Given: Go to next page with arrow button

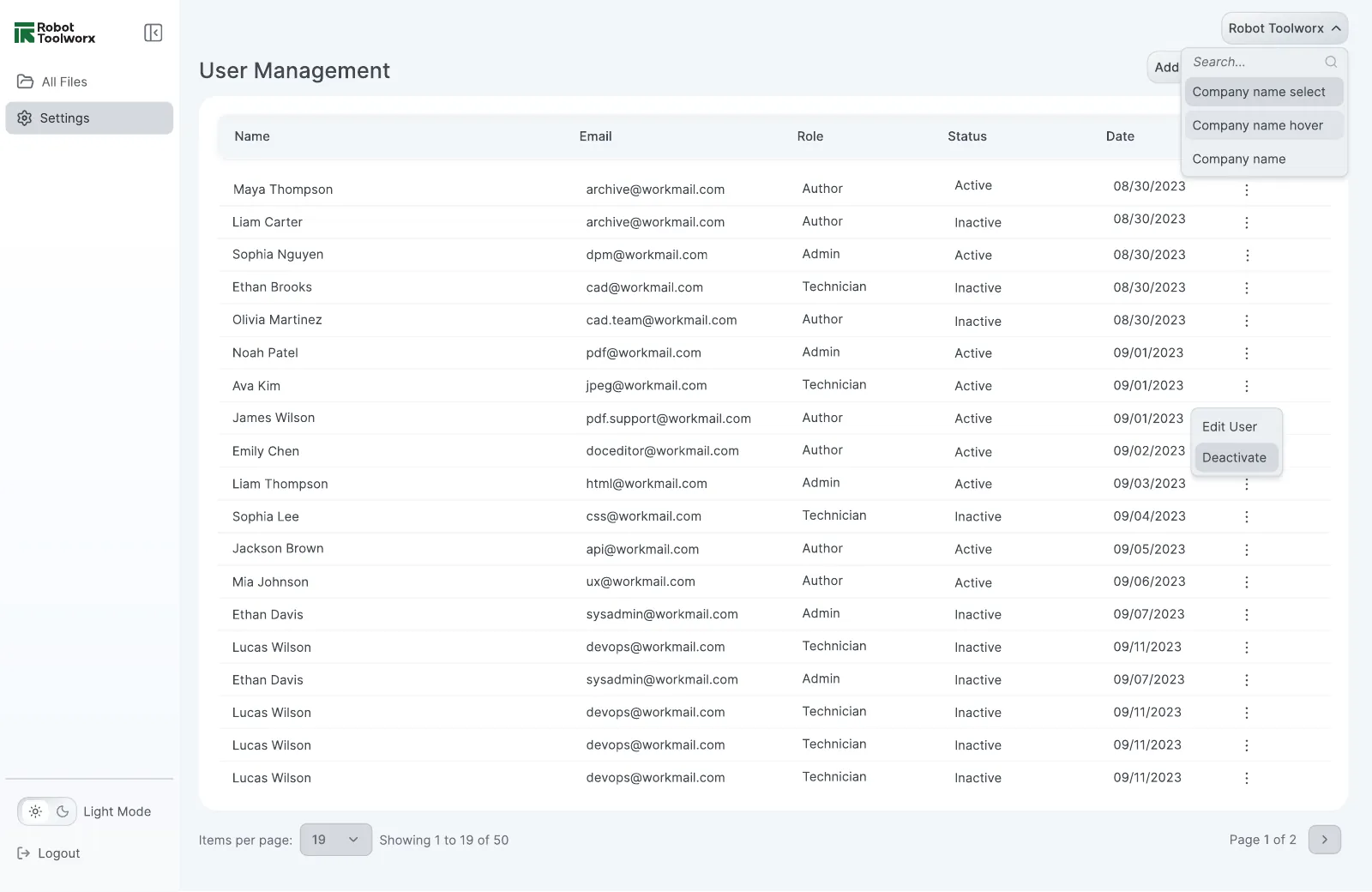Looking at the screenshot, I should coord(1324,840).
